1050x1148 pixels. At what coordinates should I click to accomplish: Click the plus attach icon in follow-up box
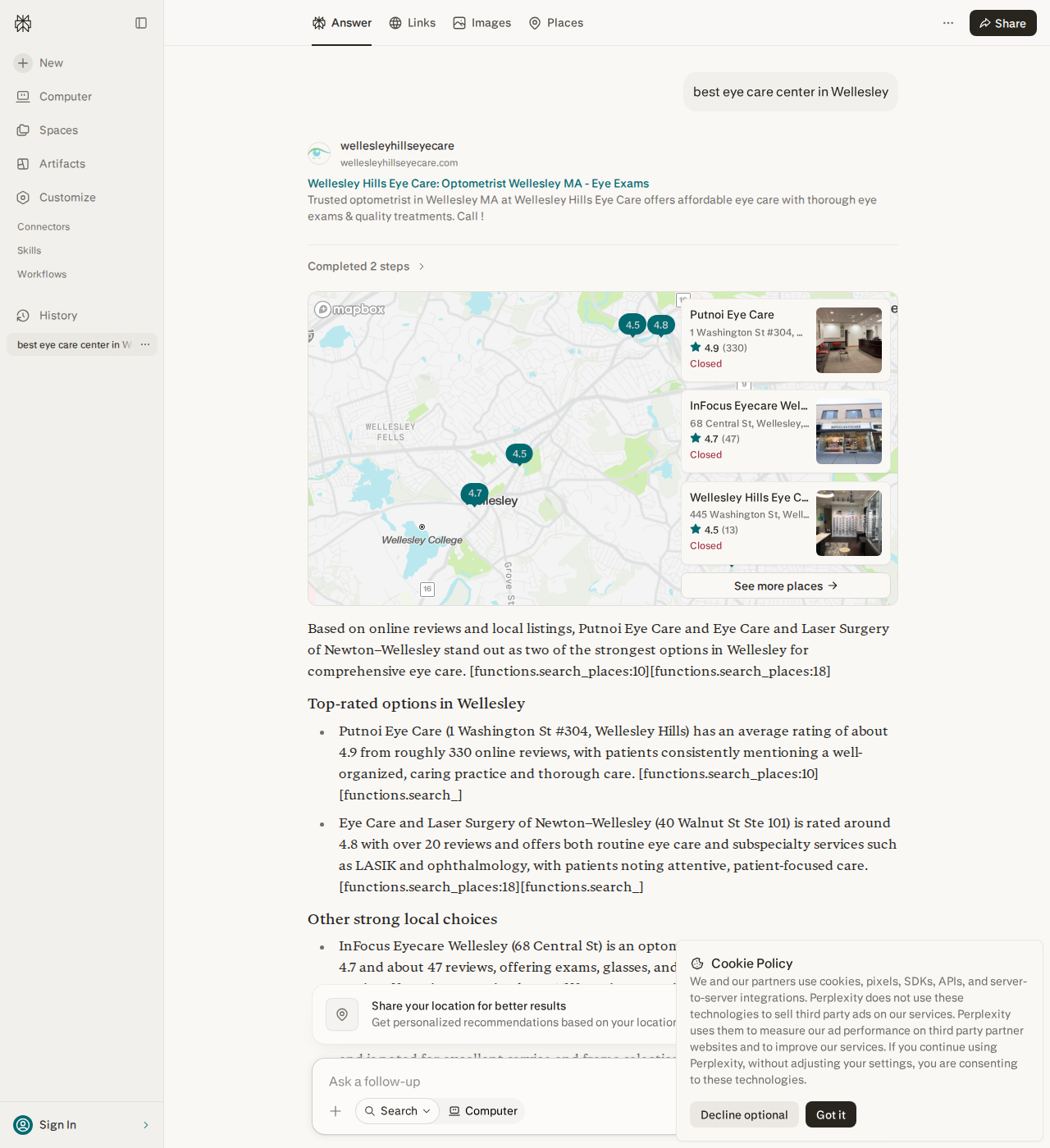(336, 1111)
